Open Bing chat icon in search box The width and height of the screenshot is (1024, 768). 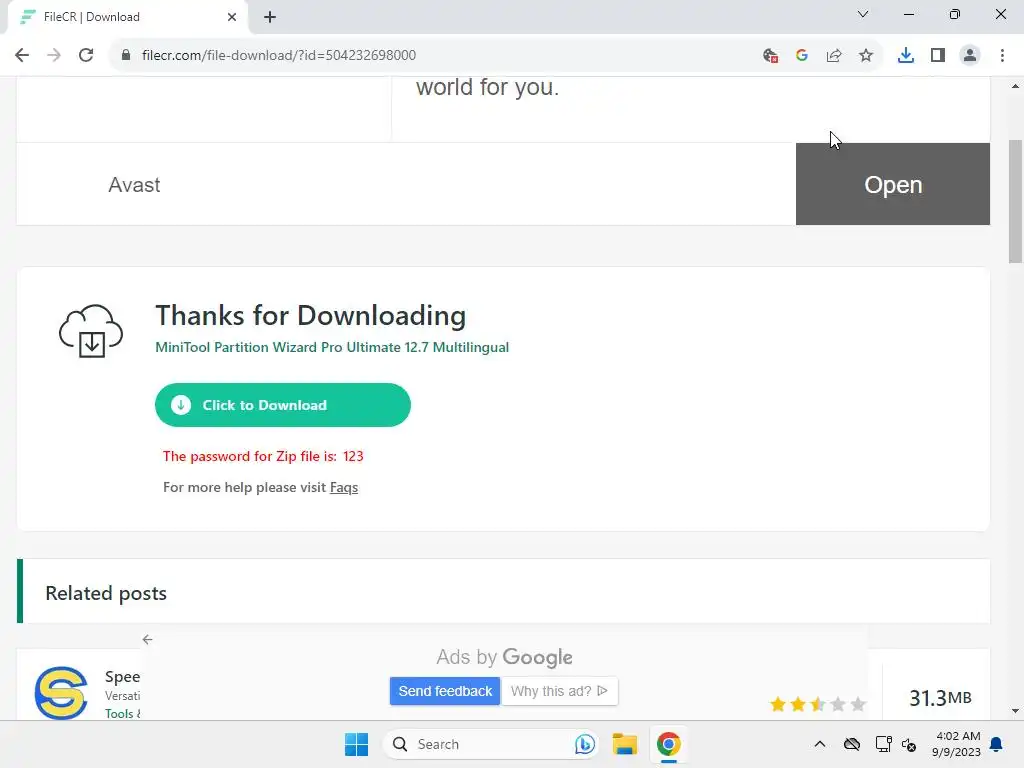point(584,744)
